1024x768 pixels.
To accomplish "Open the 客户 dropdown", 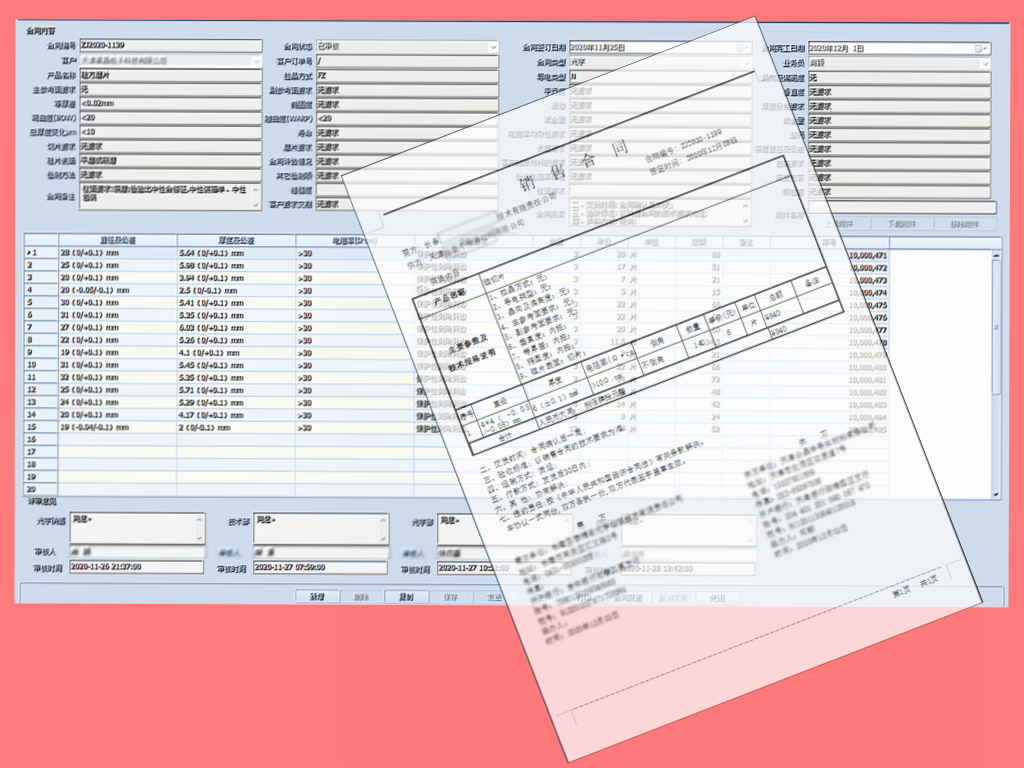I will 256,61.
